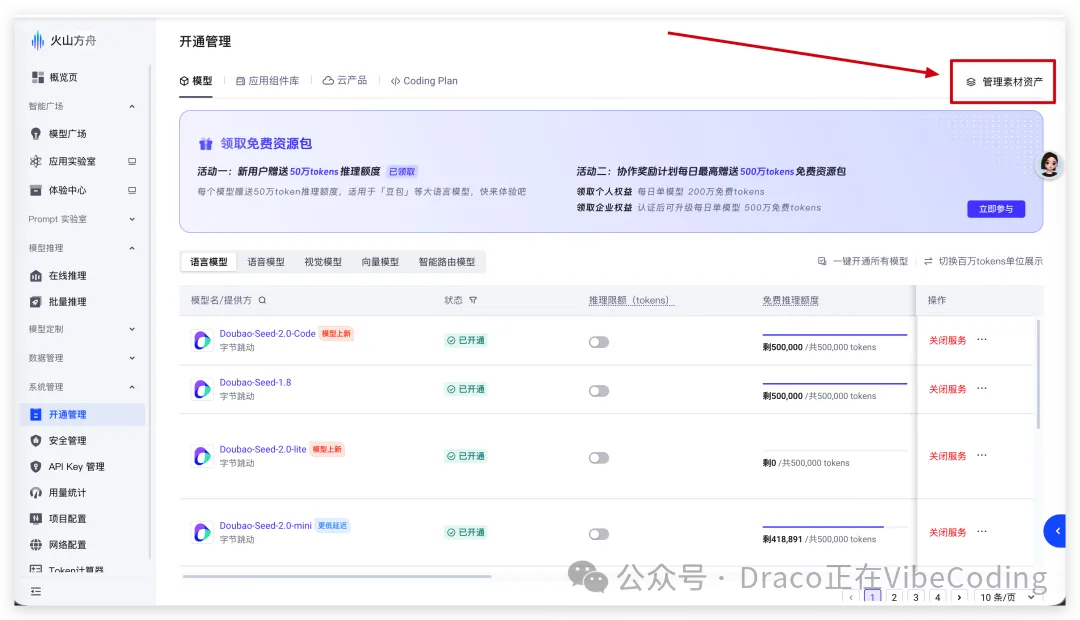
Task: Click search icon beside 模型名/提供方
Action: 262,300
